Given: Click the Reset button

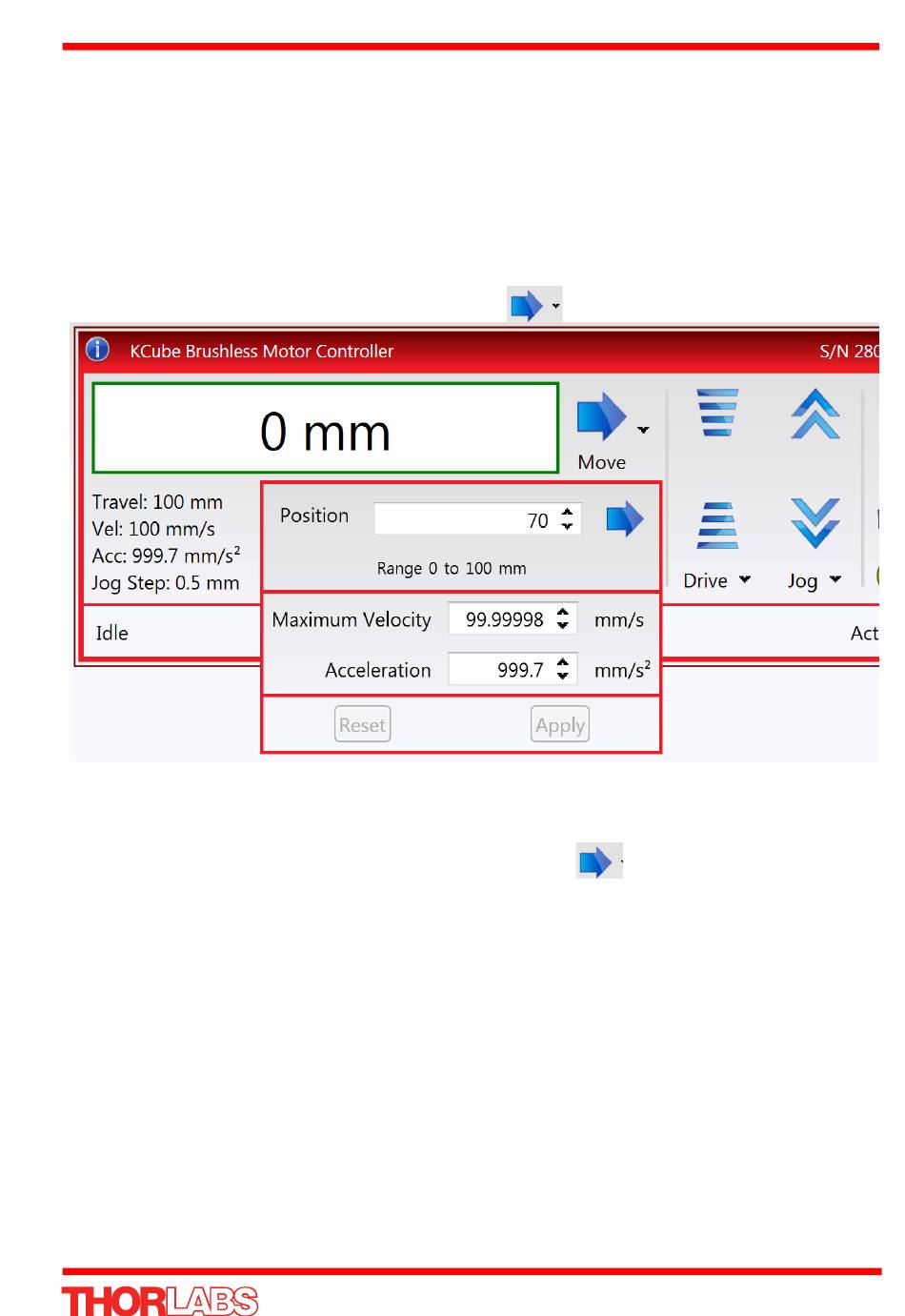Looking at the screenshot, I should pyautogui.click(x=363, y=725).
